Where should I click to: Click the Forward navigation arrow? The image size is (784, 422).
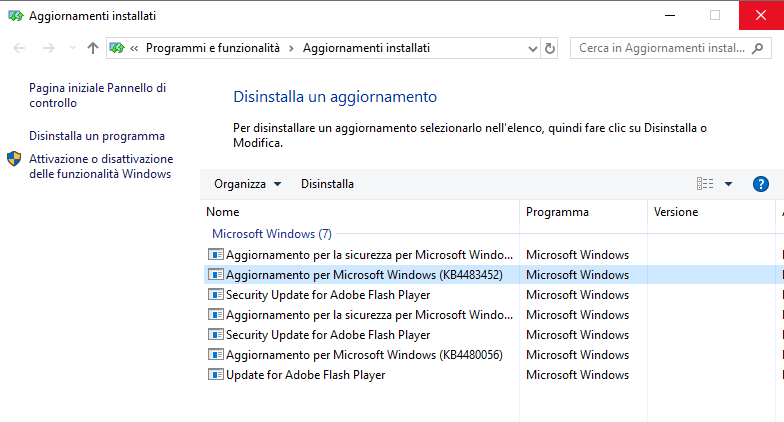pos(48,48)
